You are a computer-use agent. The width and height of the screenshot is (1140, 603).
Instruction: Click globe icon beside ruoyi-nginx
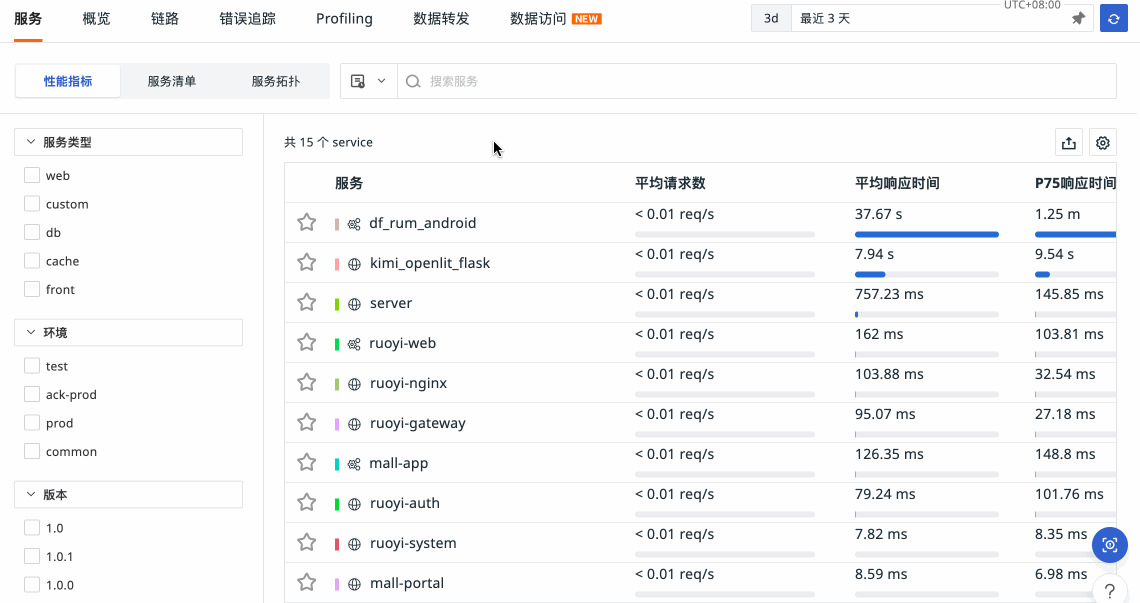[x=354, y=384]
